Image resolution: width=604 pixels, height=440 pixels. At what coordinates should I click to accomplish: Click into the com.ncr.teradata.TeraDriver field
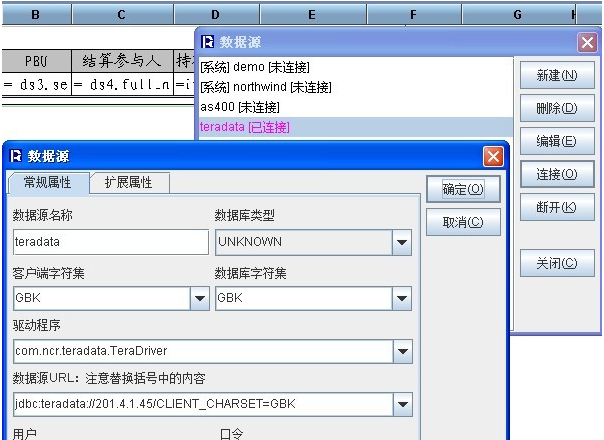(203, 351)
